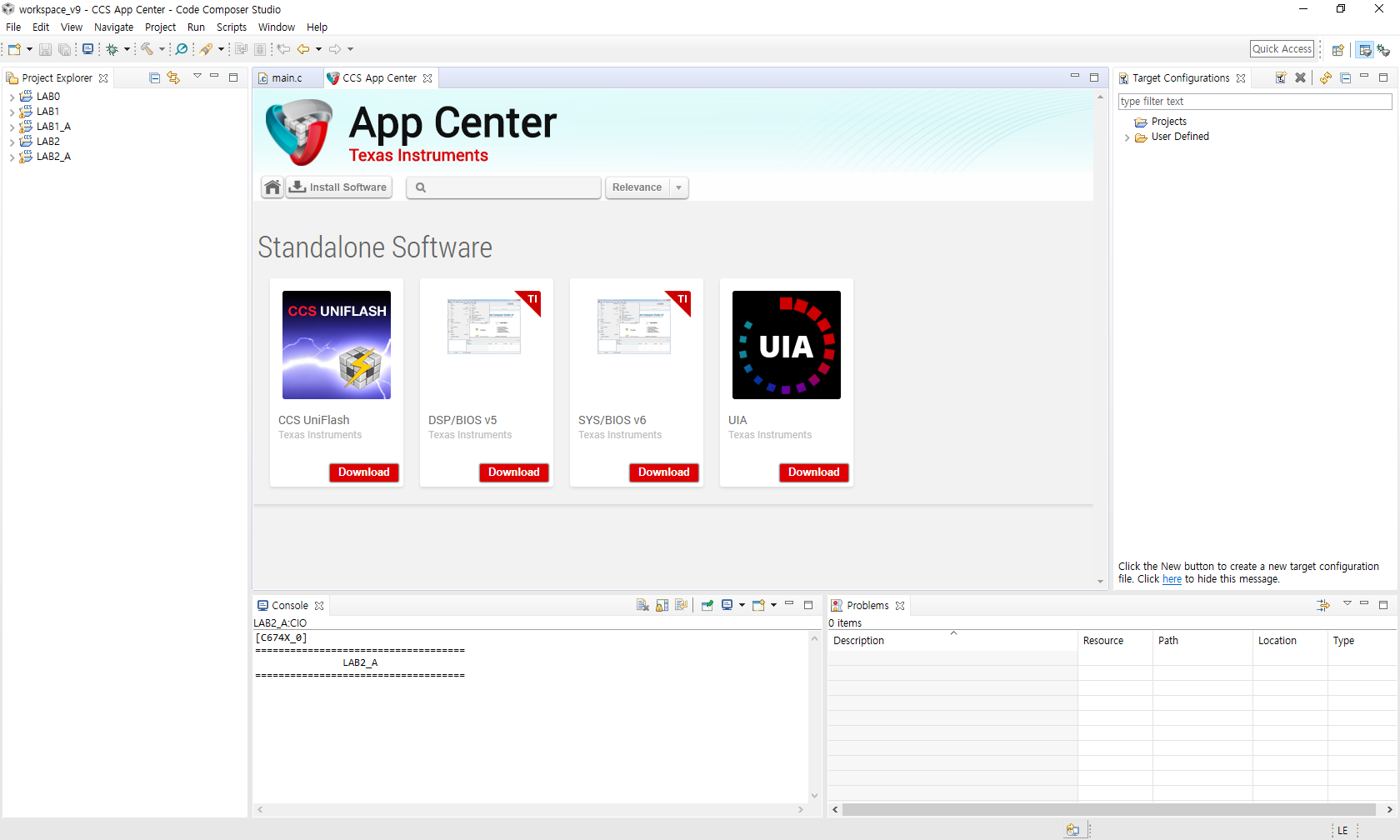Switch to CCS Edit perspective icon
The height and width of the screenshot is (840, 1400).
pyautogui.click(x=1364, y=50)
